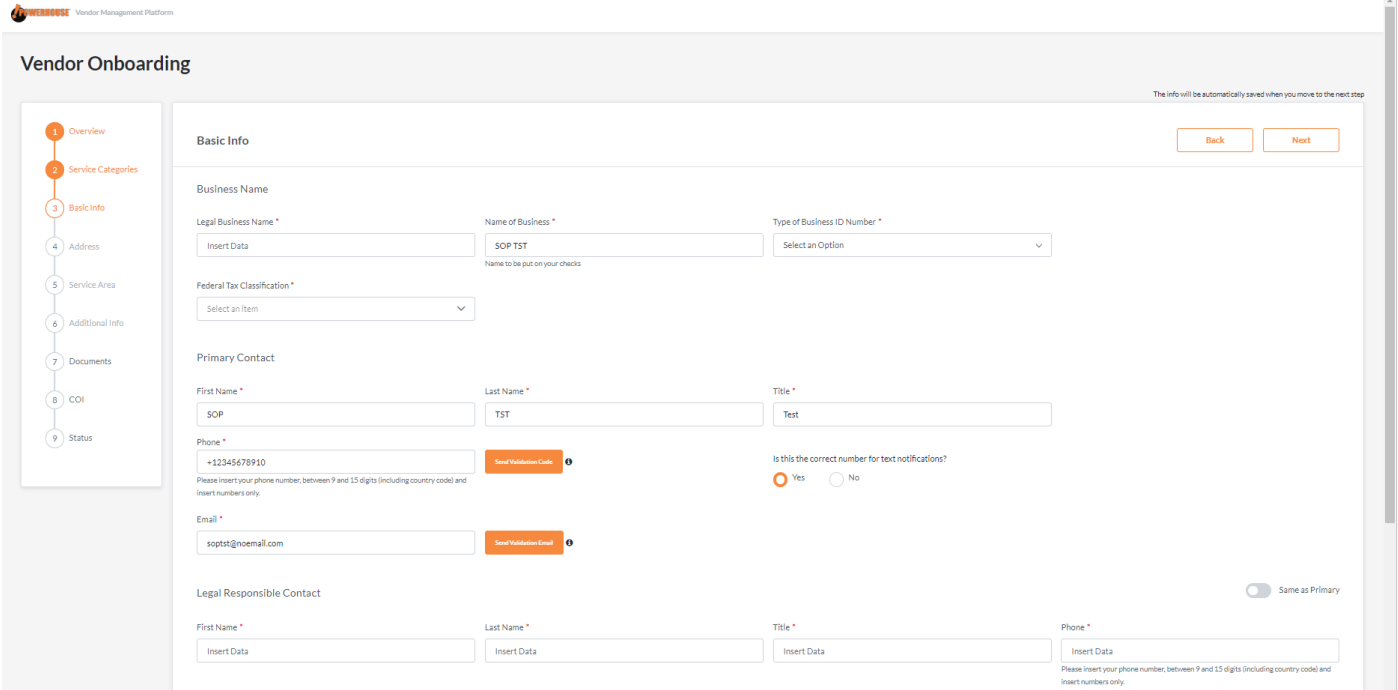
Task: Click step 9 Status circle icon
Action: pyautogui.click(x=55, y=439)
